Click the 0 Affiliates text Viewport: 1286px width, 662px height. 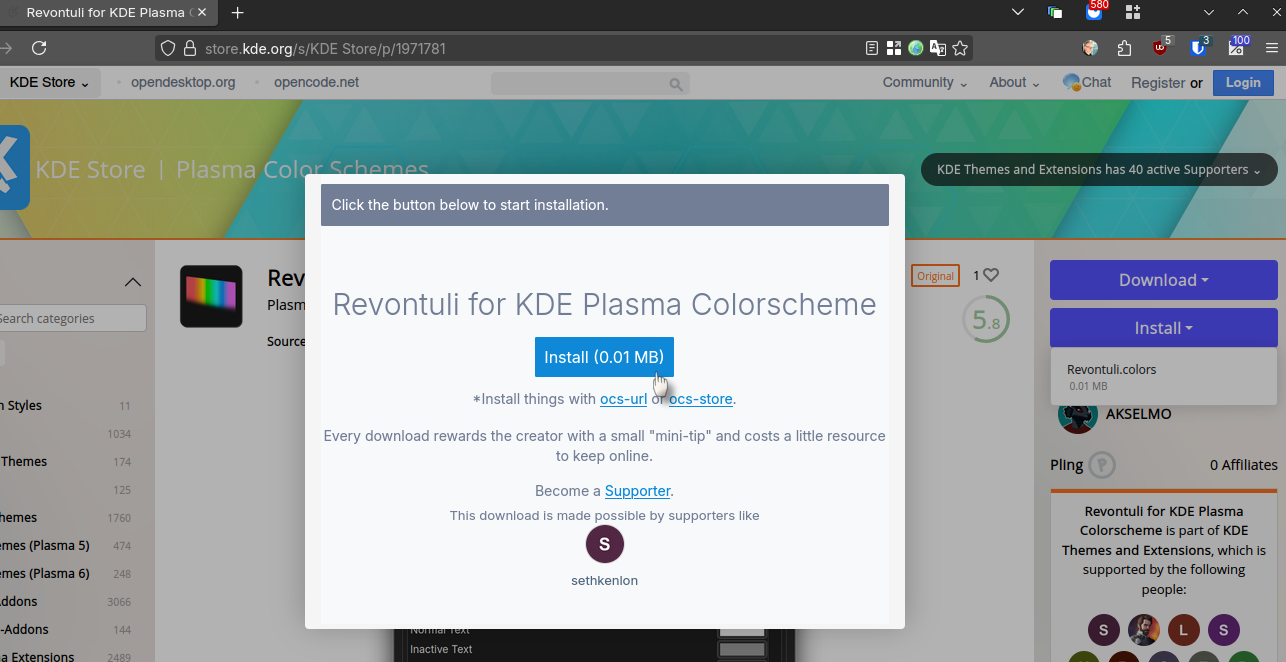click(x=1243, y=465)
